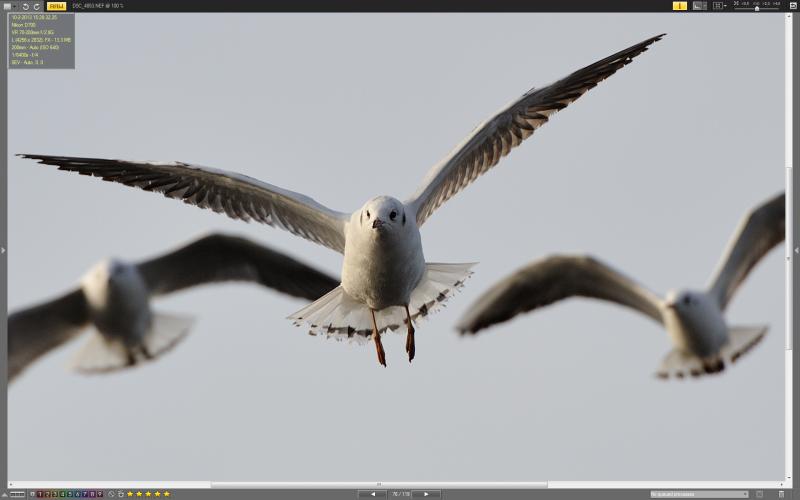The image size is (800, 500).
Task: Open the layout options dropdown
Action: point(720,6)
